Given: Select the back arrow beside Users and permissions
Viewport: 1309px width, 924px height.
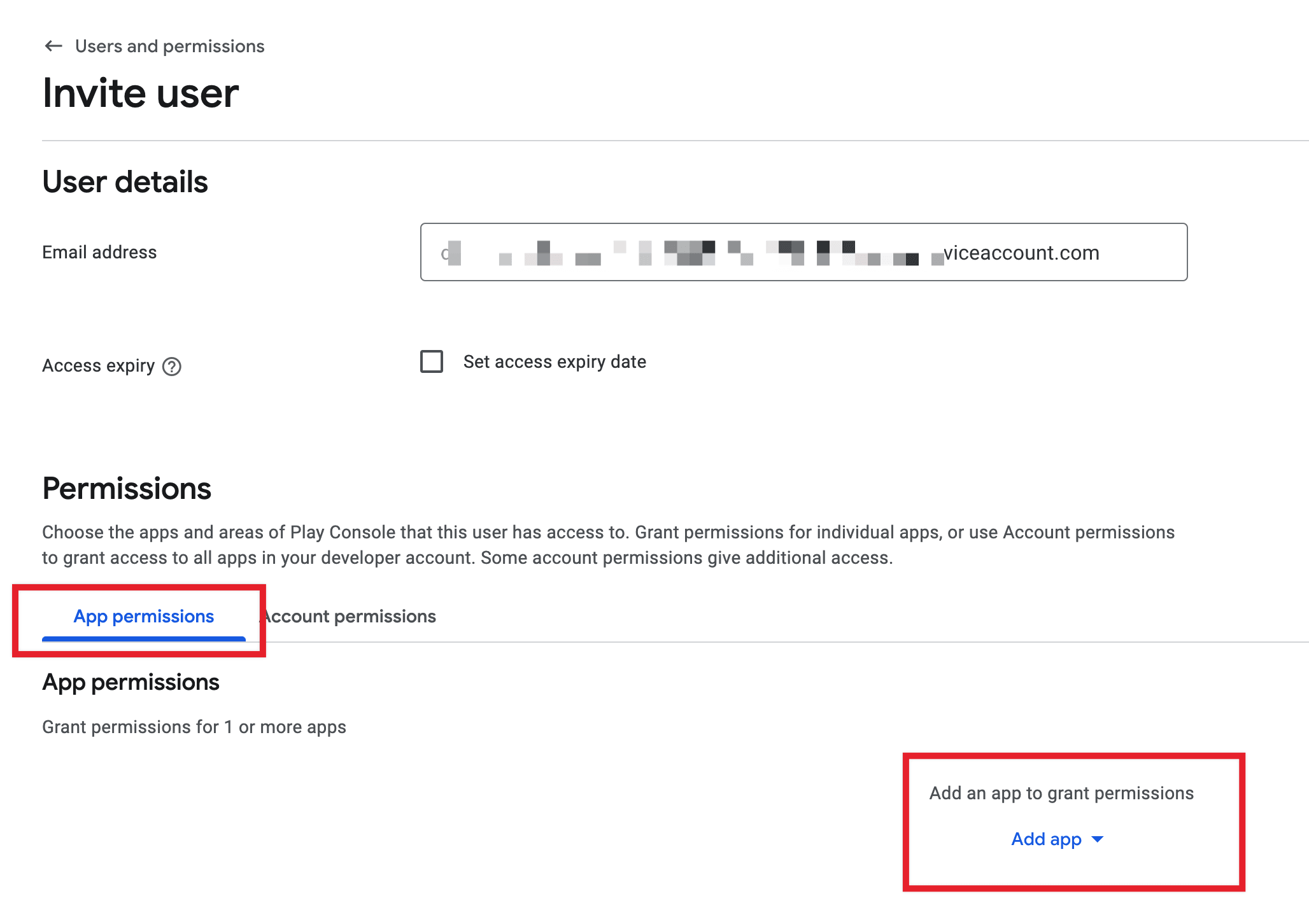Looking at the screenshot, I should pos(54,45).
